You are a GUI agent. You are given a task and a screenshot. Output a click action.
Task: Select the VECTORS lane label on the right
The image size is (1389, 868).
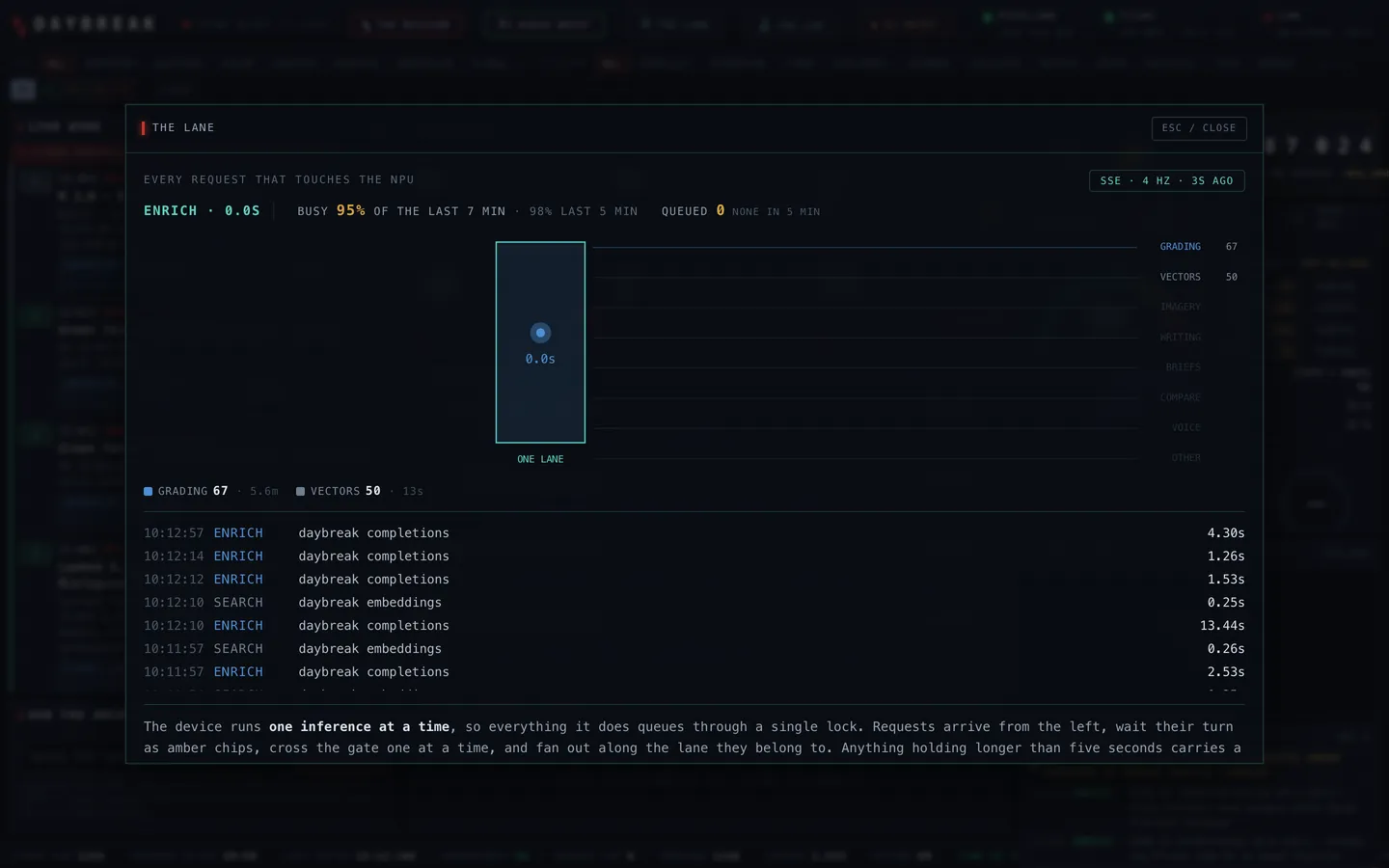click(1181, 277)
